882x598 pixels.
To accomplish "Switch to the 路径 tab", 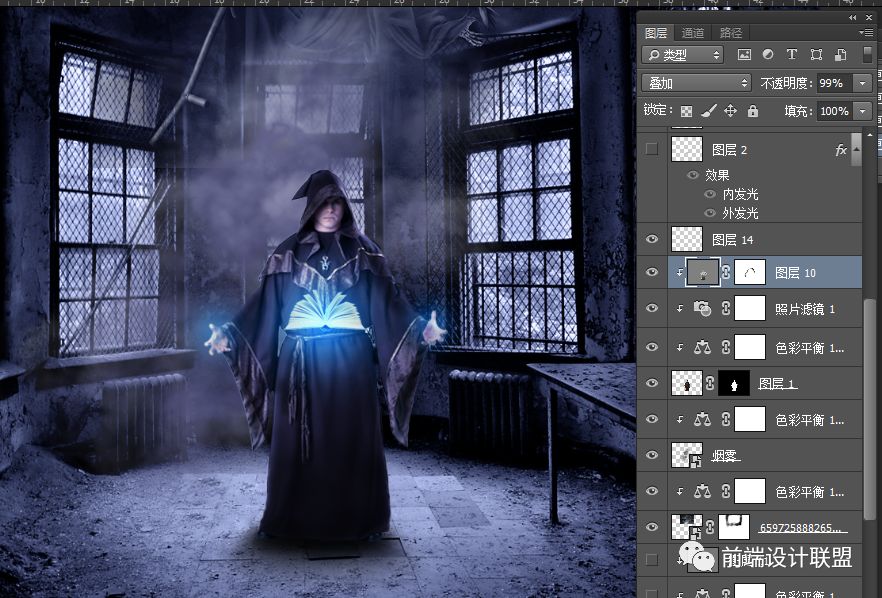I will click(x=731, y=33).
